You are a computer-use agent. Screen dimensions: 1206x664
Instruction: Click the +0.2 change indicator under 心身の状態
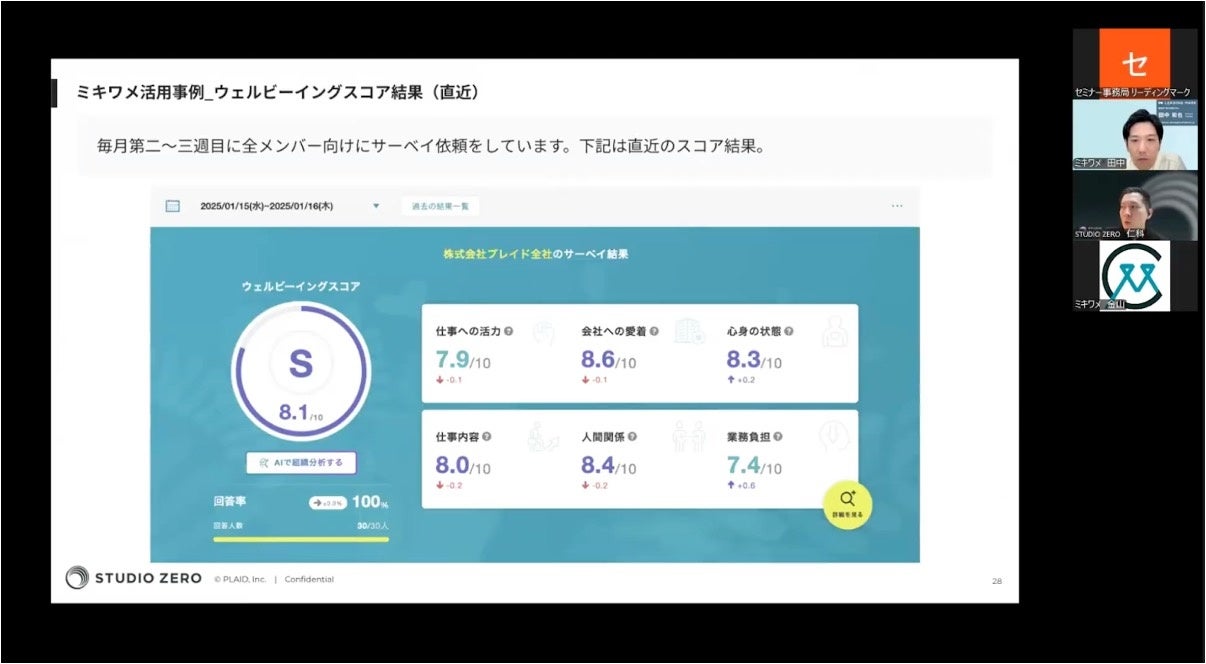coord(741,380)
